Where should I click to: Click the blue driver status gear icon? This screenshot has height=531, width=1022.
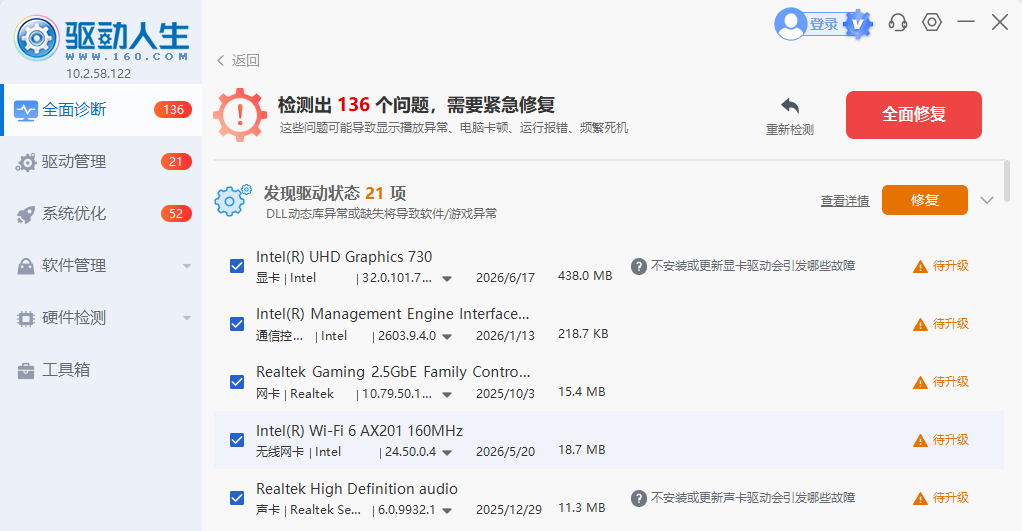pyautogui.click(x=233, y=200)
